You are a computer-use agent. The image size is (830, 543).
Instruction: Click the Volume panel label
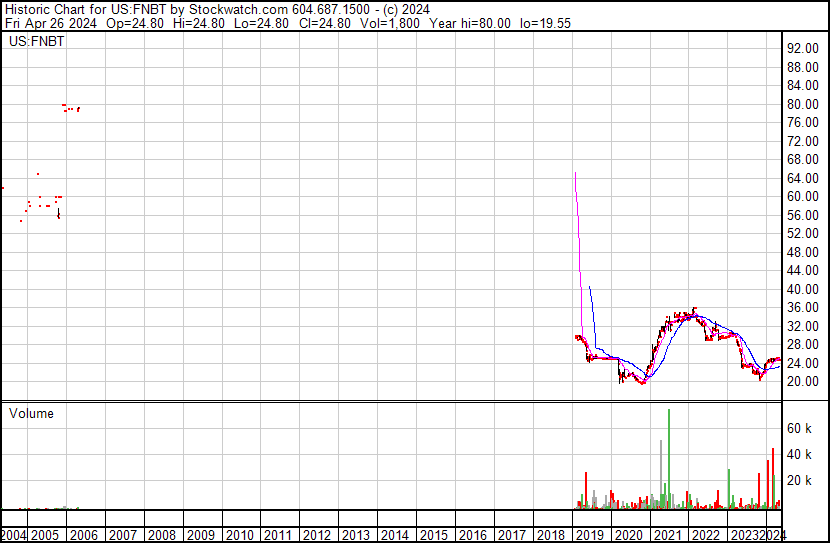point(31,413)
